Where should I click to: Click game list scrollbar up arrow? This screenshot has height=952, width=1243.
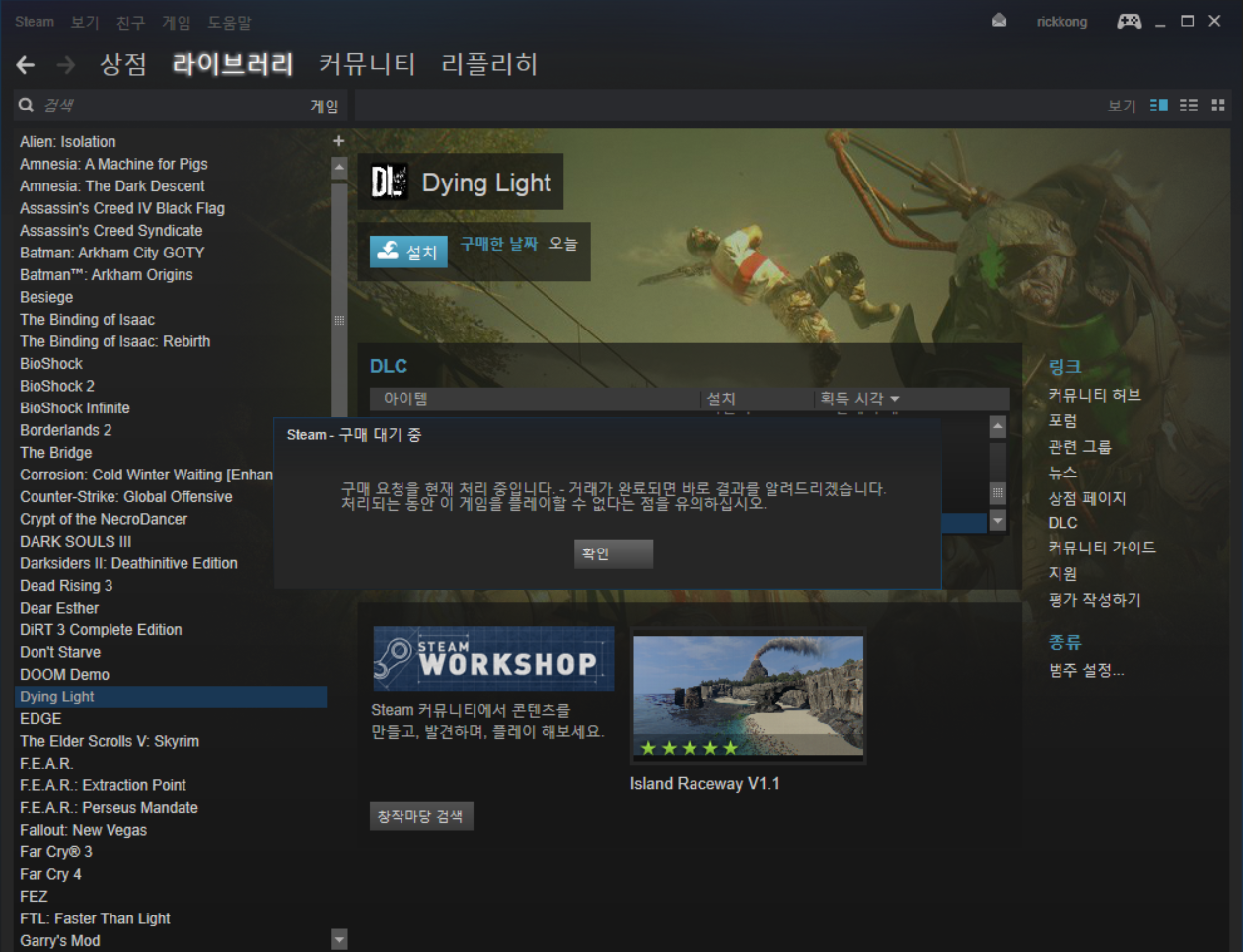click(x=339, y=167)
